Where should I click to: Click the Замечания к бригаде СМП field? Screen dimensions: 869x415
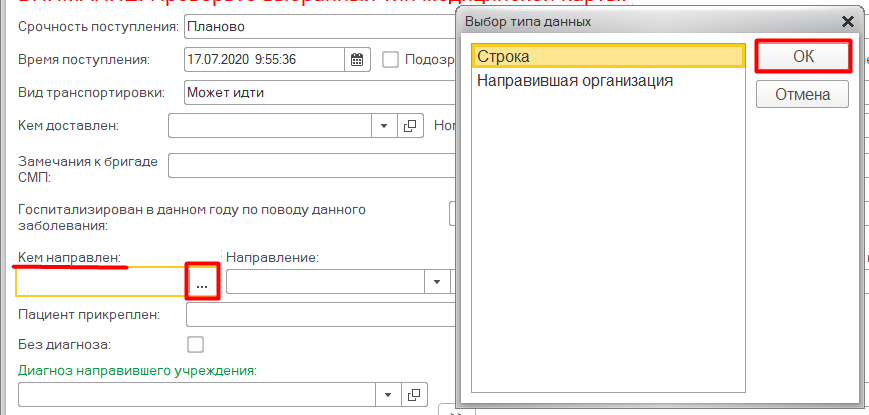click(310, 165)
